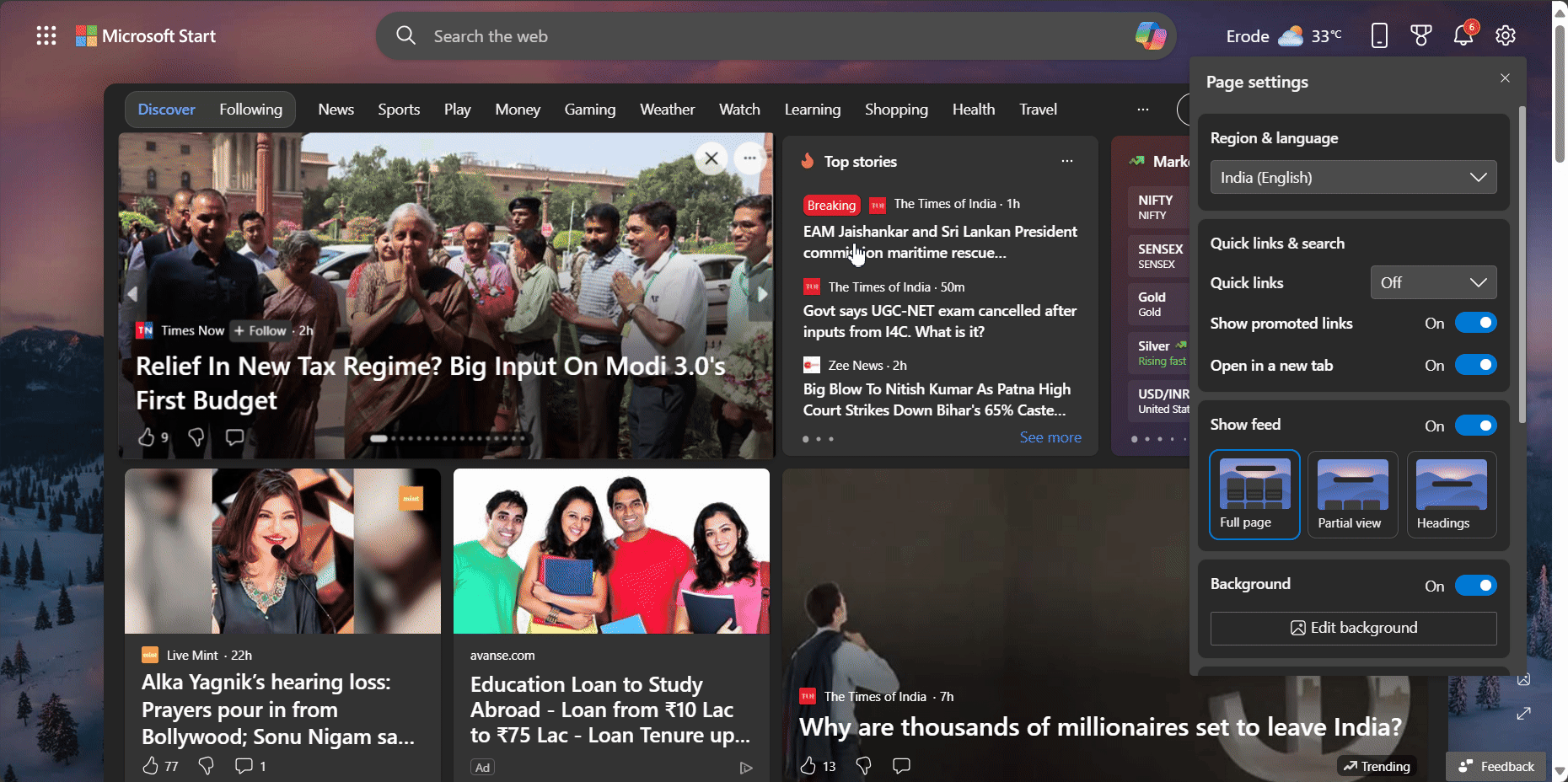The height and width of the screenshot is (782, 1568).
Task: Toggle the Background switch
Action: point(1475,586)
